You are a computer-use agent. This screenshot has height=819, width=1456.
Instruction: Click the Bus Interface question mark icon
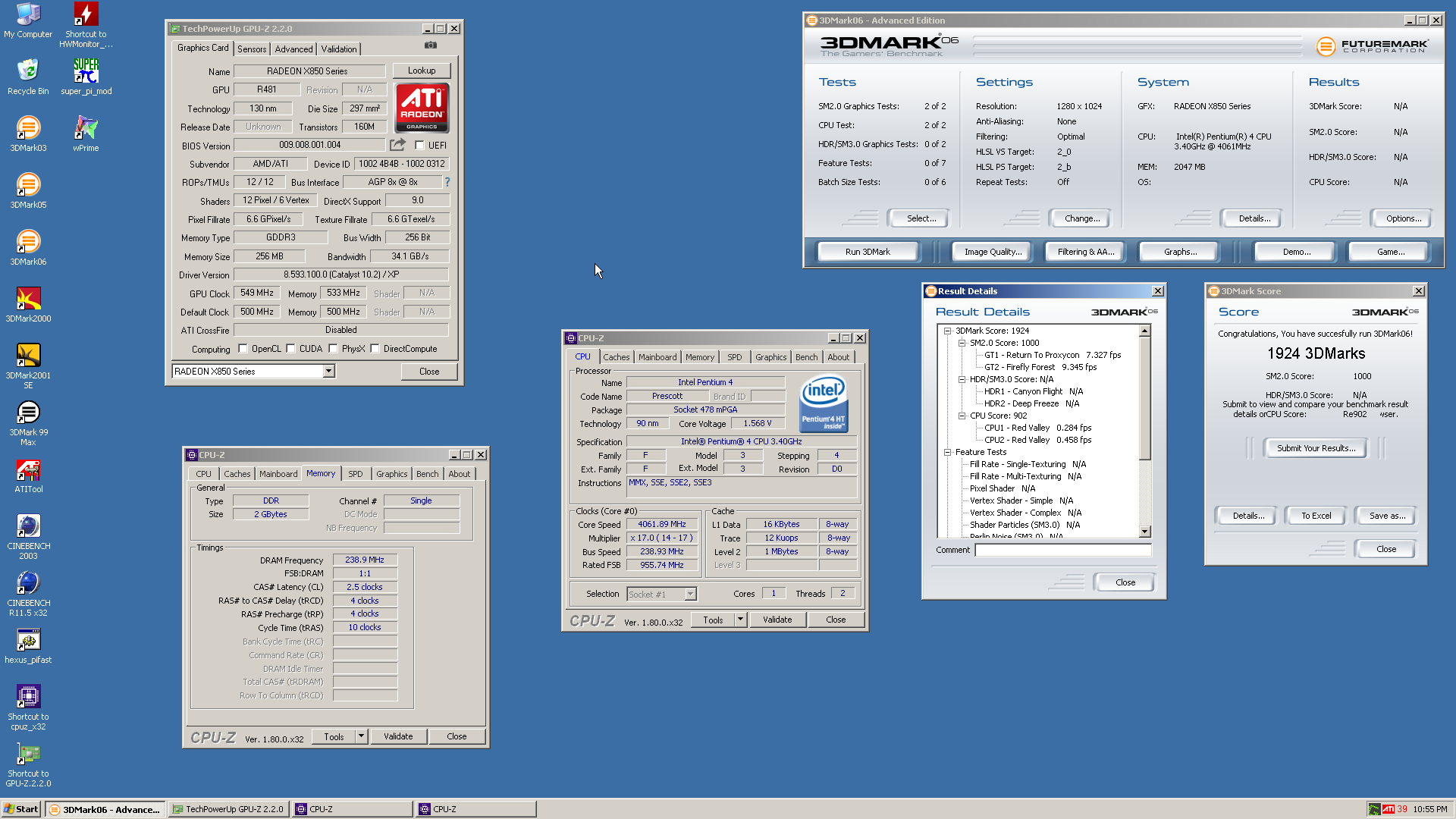(447, 182)
